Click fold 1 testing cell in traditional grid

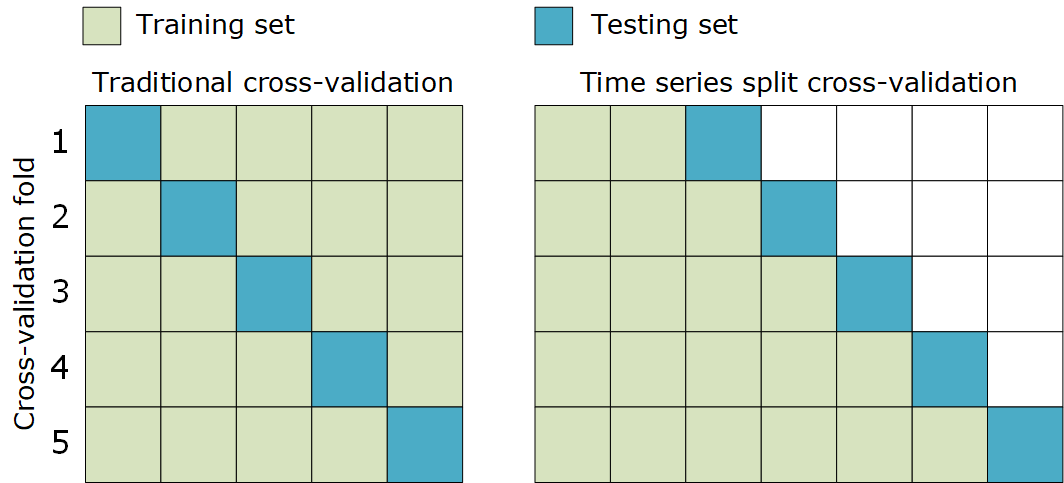[123, 143]
